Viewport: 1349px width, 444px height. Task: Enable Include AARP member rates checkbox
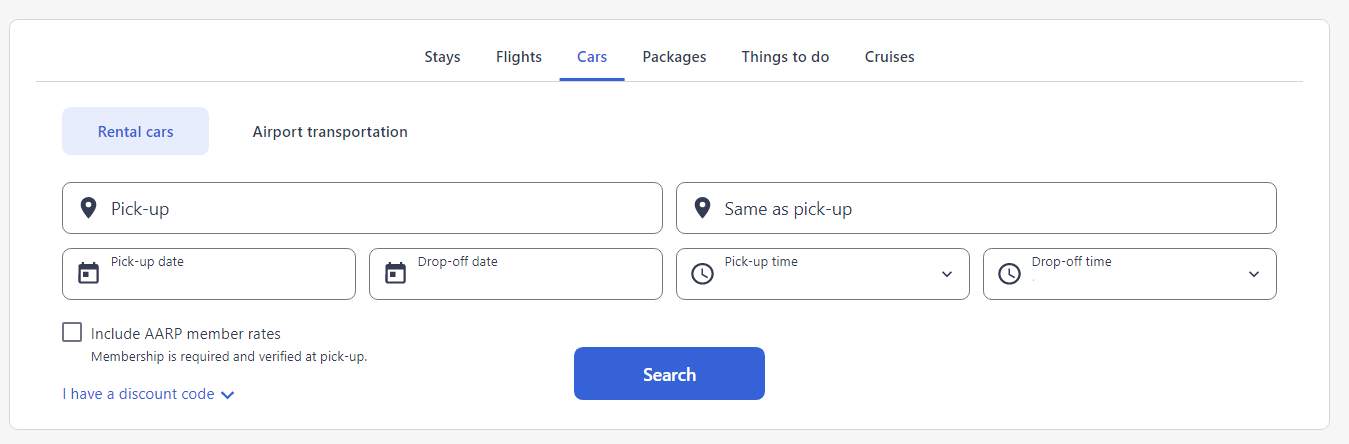click(72, 333)
